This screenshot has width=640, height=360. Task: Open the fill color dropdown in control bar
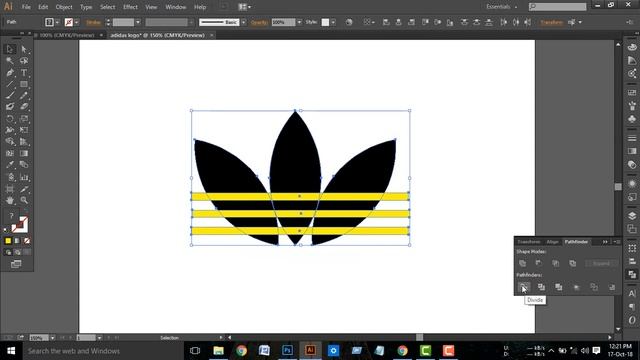[57, 22]
